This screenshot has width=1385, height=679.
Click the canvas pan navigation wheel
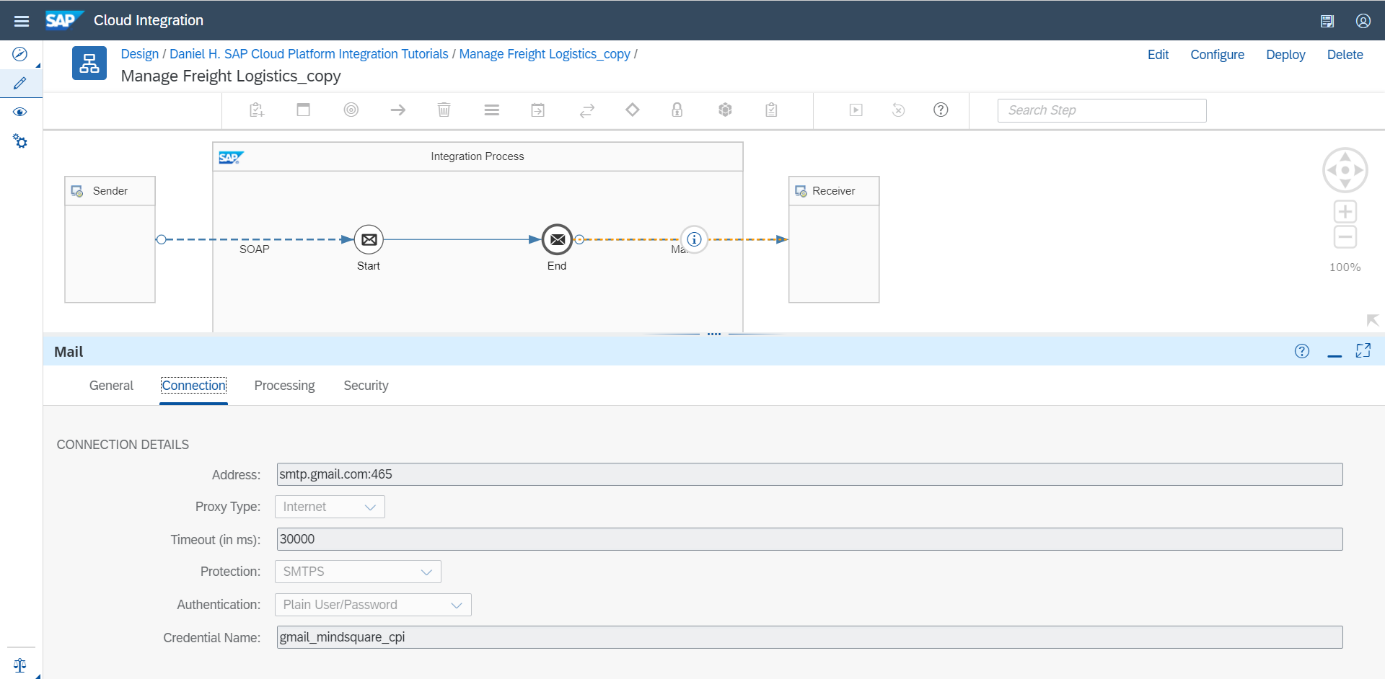(1345, 170)
